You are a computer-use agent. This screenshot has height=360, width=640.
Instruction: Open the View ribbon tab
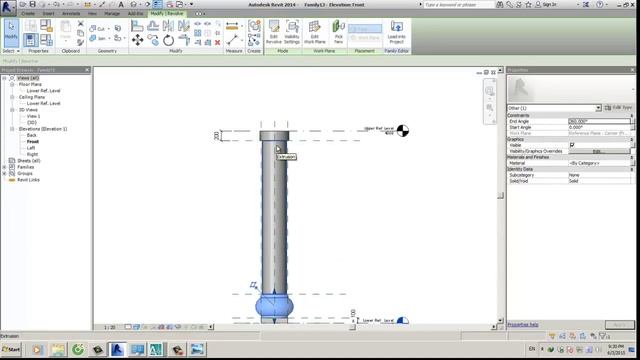pos(92,13)
